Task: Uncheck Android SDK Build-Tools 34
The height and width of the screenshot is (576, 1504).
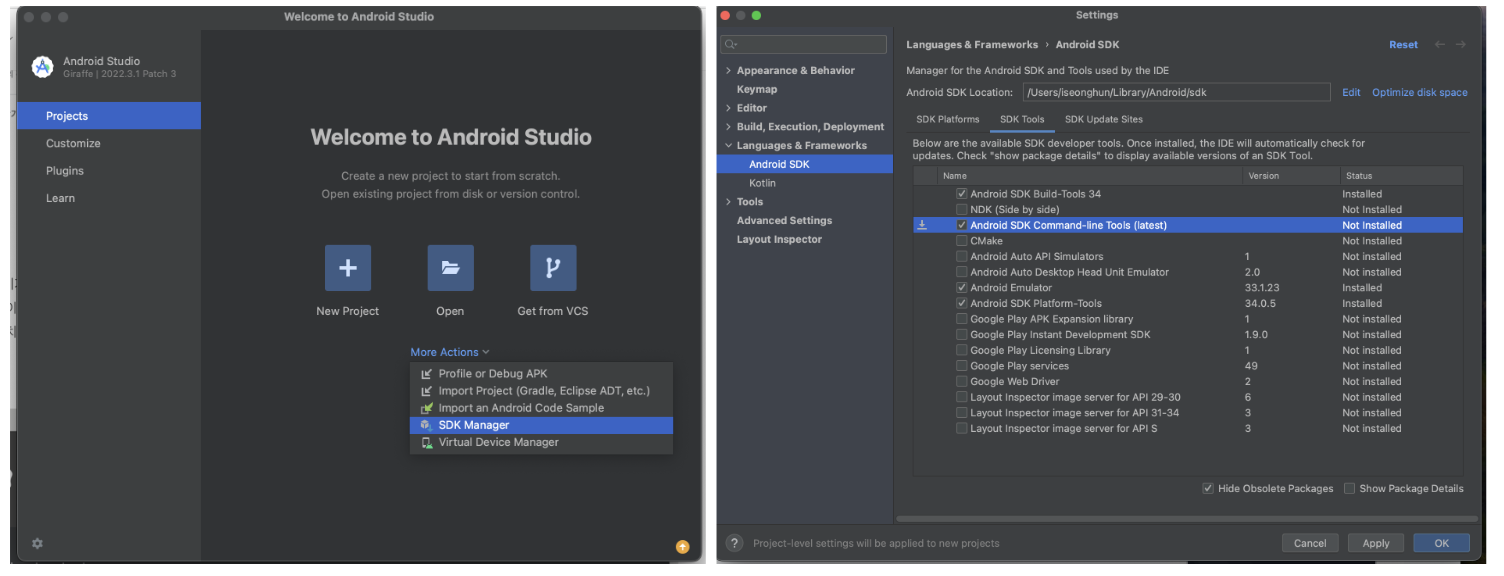Action: point(961,194)
